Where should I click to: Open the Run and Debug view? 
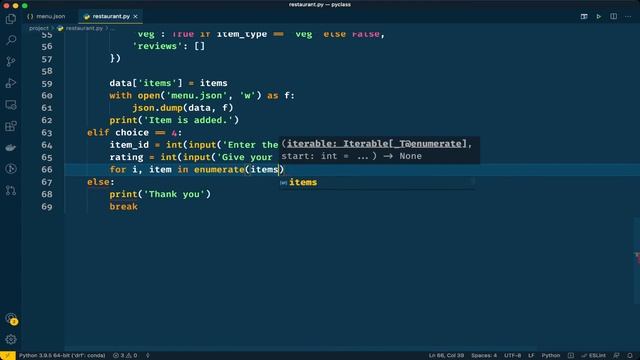point(11,83)
